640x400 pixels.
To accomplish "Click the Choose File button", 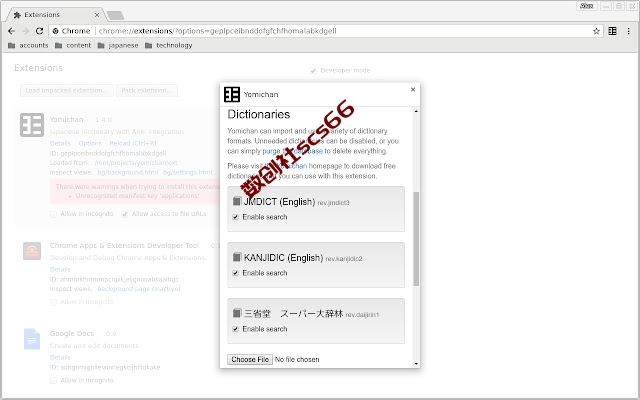I will 250,359.
